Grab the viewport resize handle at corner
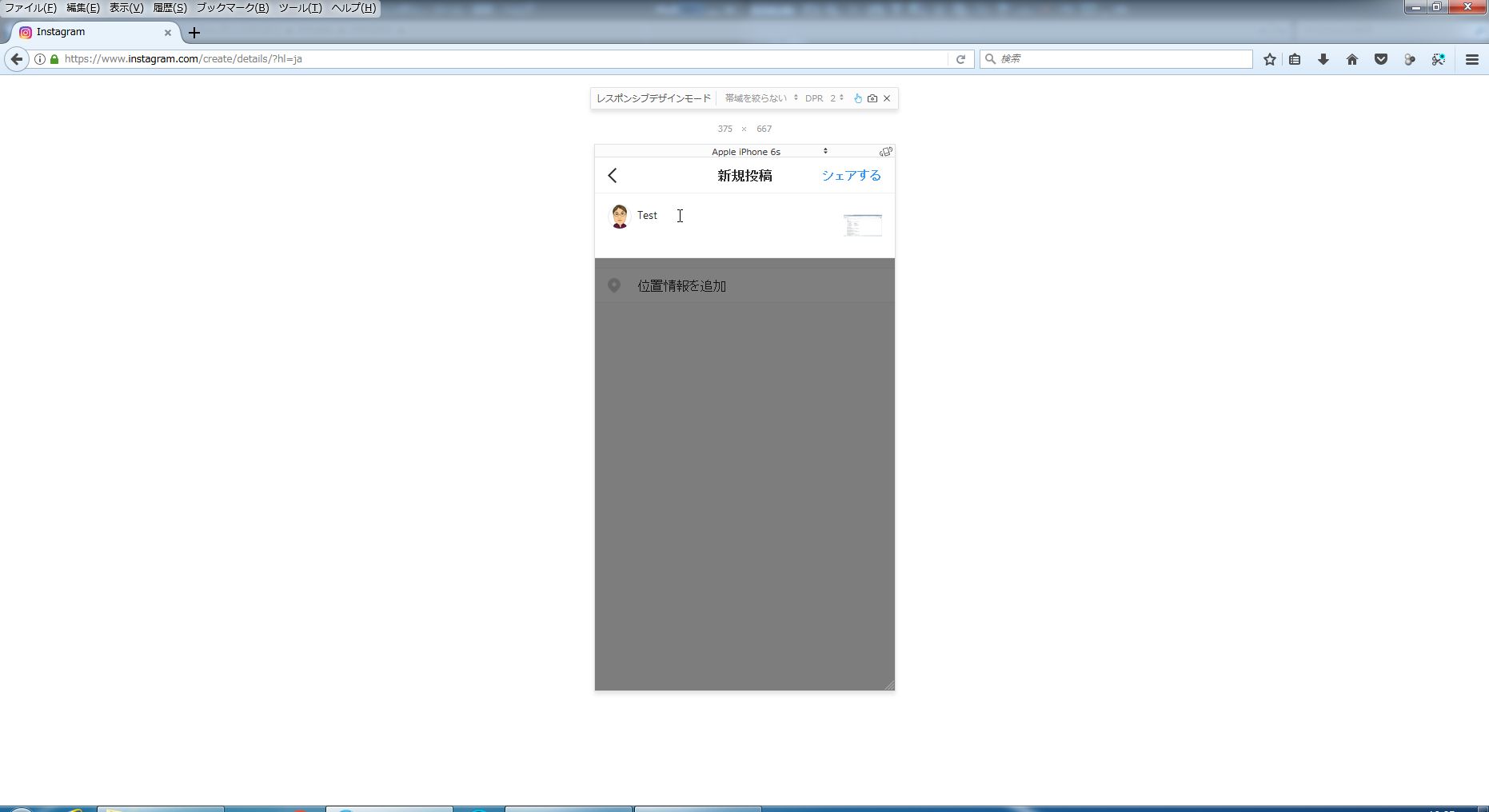Image resolution: width=1489 pixels, height=812 pixels. point(889,685)
